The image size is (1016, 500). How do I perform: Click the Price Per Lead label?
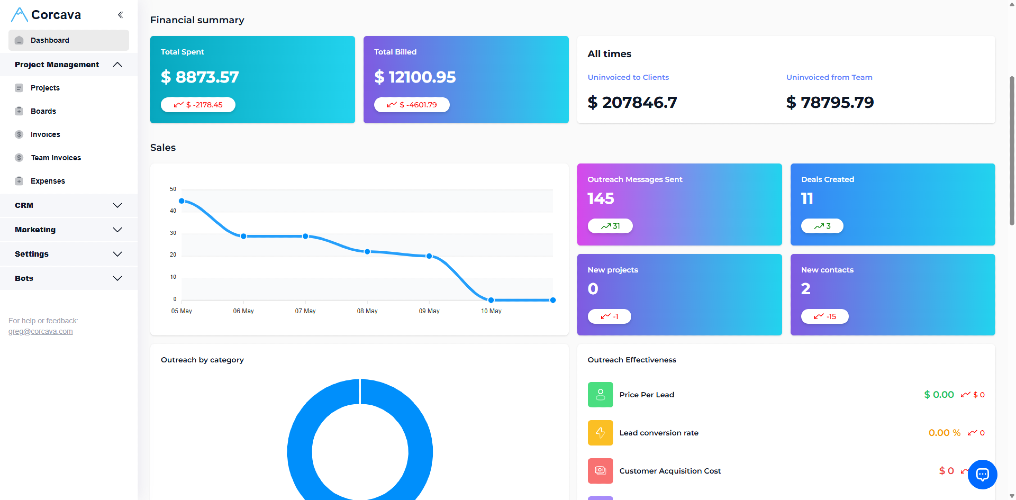pyautogui.click(x=647, y=394)
